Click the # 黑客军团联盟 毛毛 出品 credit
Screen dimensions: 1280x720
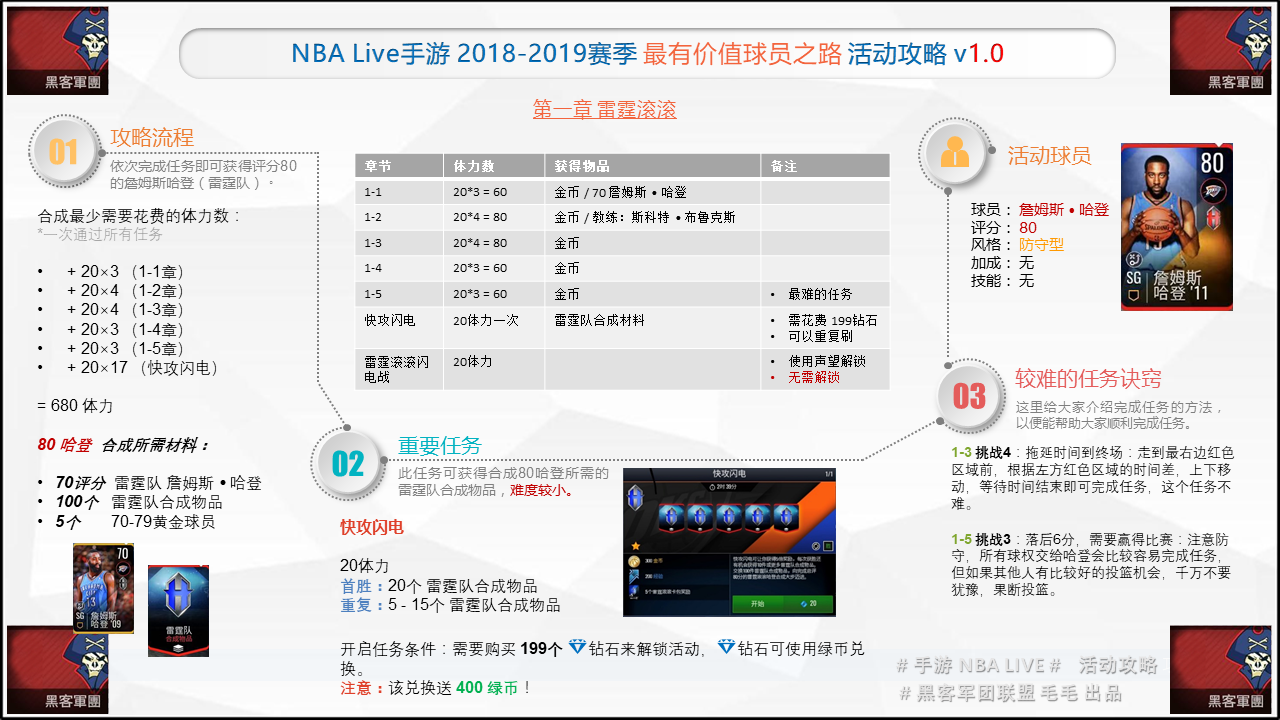(x=1010, y=692)
